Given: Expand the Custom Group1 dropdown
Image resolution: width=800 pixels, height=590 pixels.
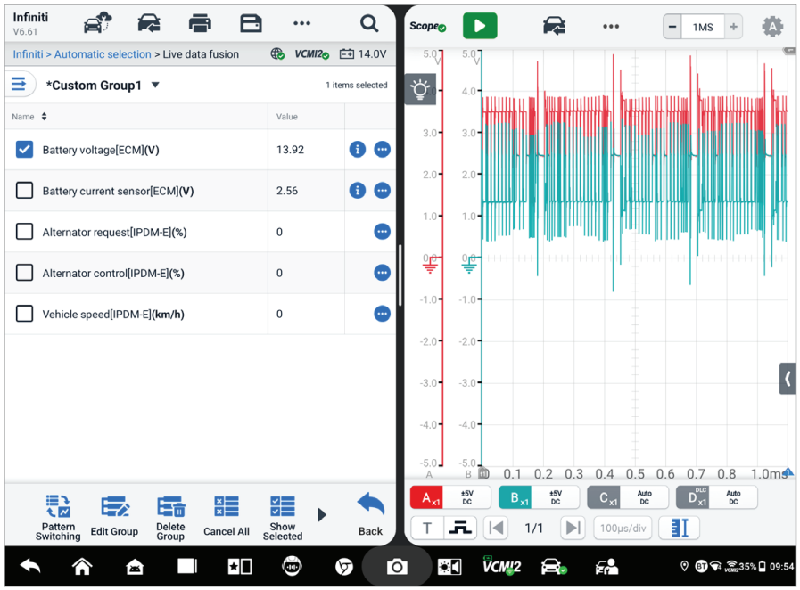Looking at the screenshot, I should pyautogui.click(x=155, y=85).
